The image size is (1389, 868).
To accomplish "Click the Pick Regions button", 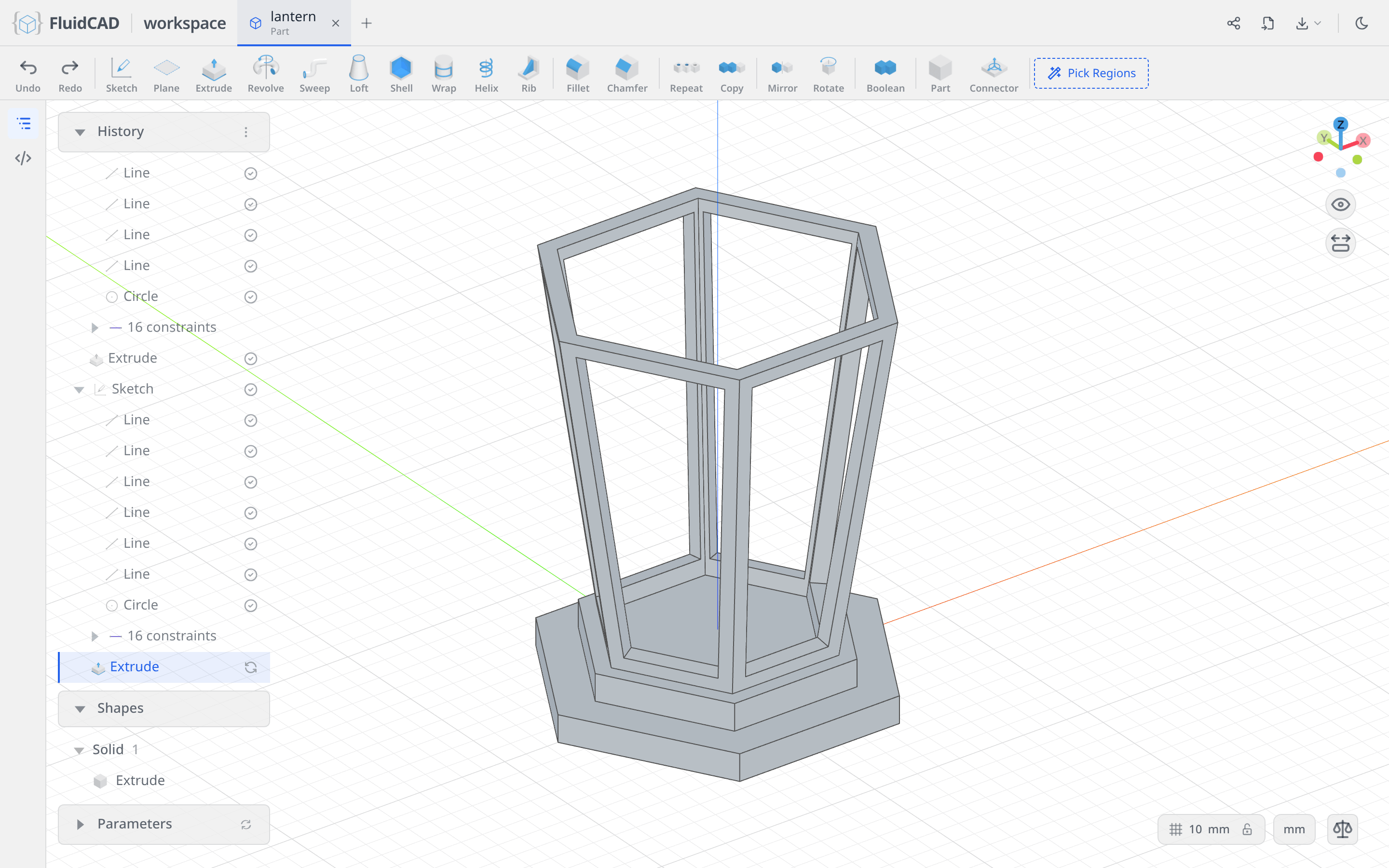I will click(1091, 73).
